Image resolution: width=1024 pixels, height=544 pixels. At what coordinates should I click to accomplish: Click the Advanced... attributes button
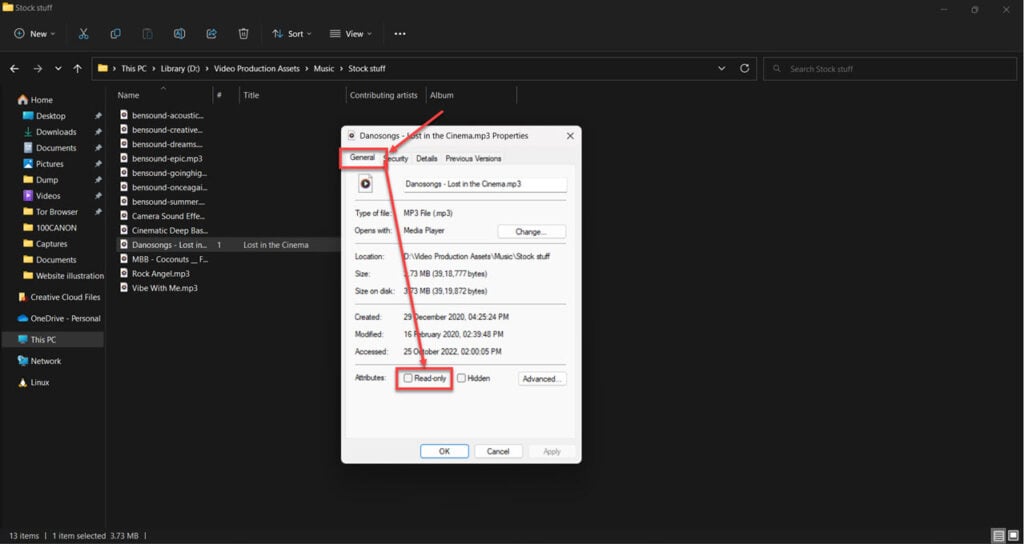[x=542, y=379]
